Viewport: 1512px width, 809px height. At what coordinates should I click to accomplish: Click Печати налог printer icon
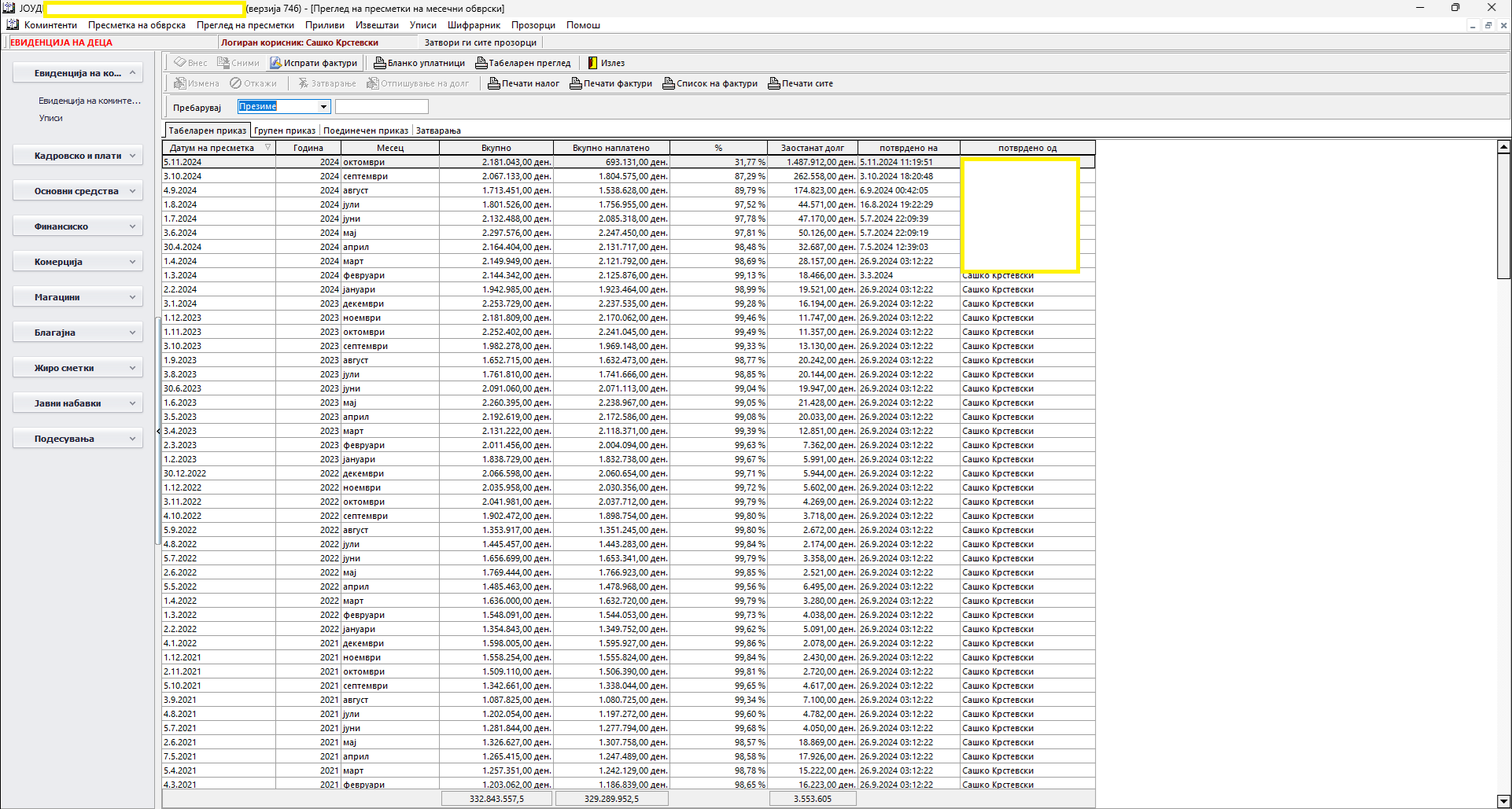[494, 83]
